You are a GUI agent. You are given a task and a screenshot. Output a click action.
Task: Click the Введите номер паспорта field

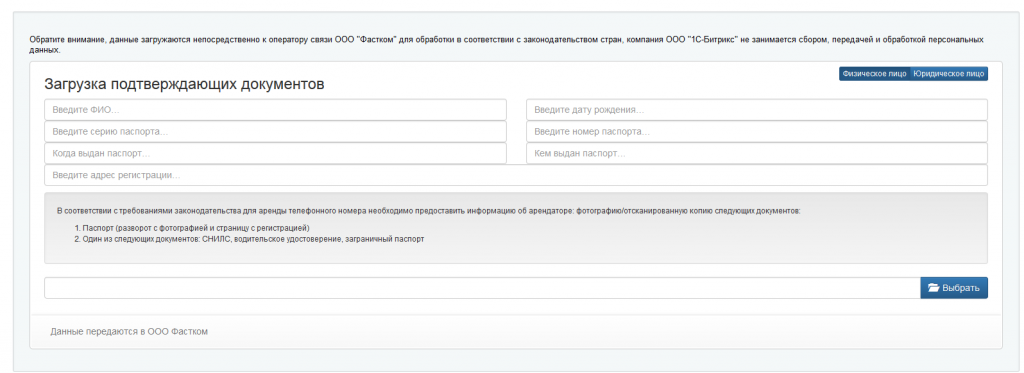pos(757,131)
